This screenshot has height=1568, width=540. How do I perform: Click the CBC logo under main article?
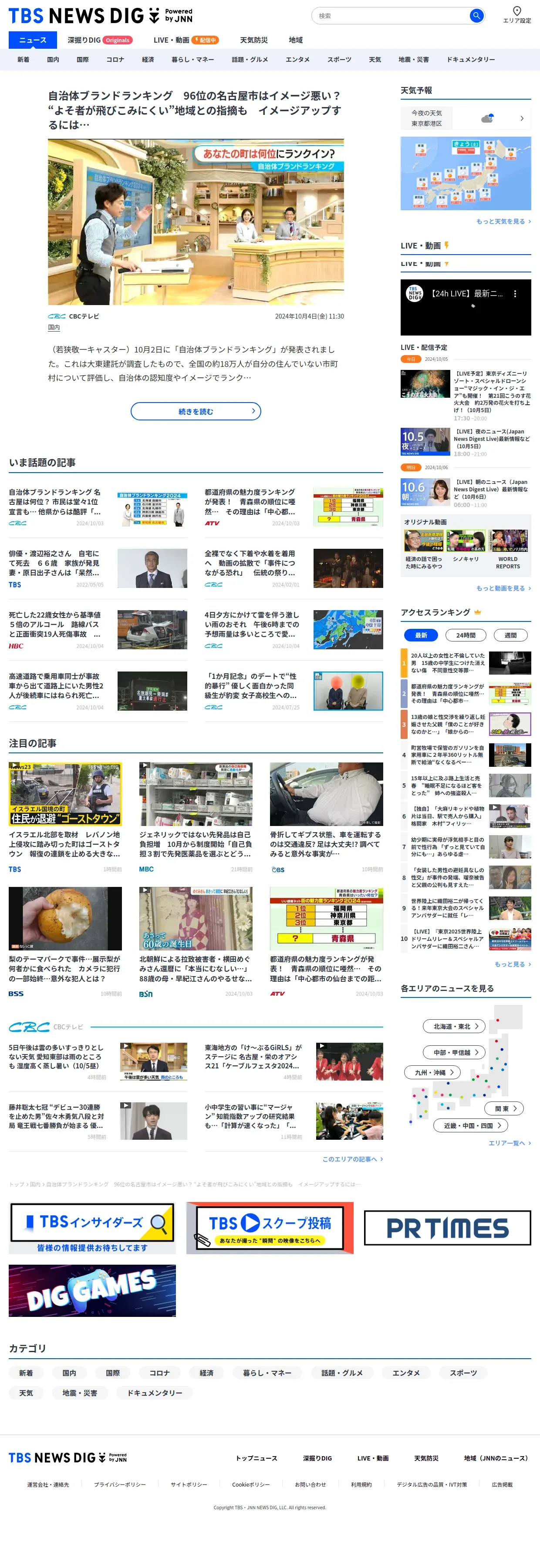pyautogui.click(x=57, y=316)
